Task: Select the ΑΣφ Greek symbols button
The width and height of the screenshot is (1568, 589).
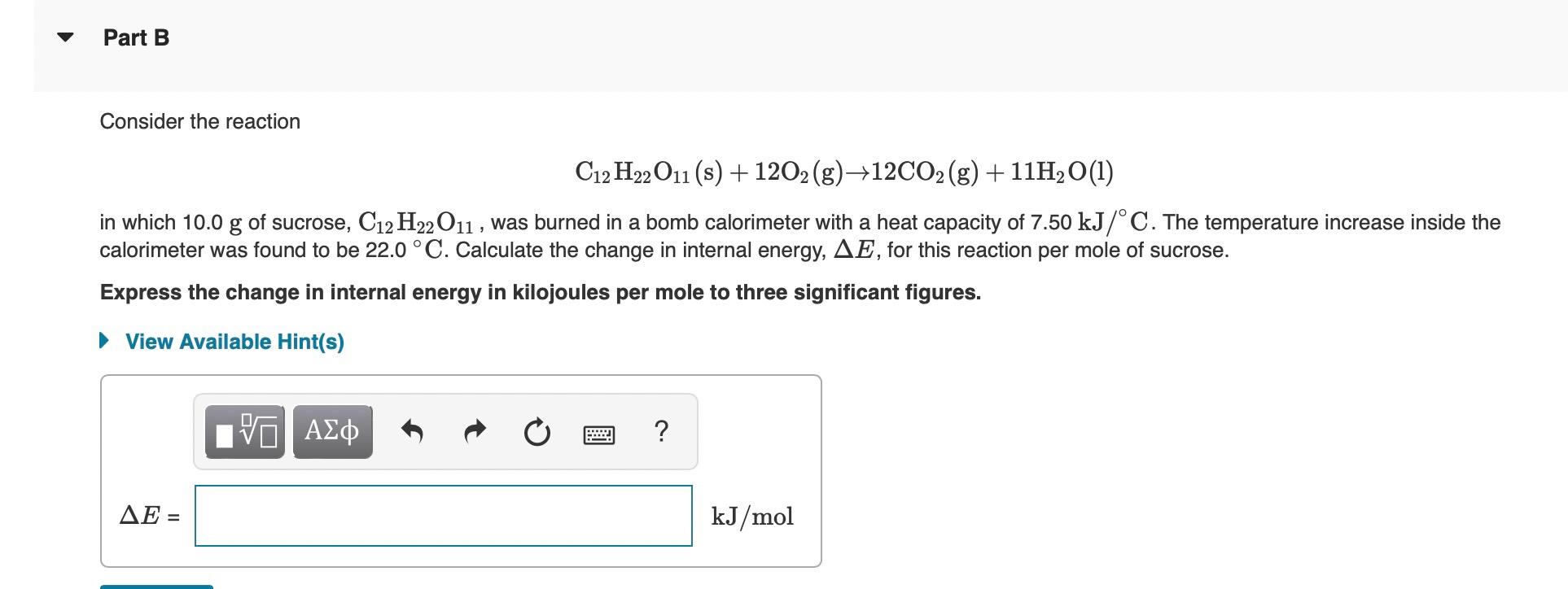Action: pyautogui.click(x=331, y=432)
